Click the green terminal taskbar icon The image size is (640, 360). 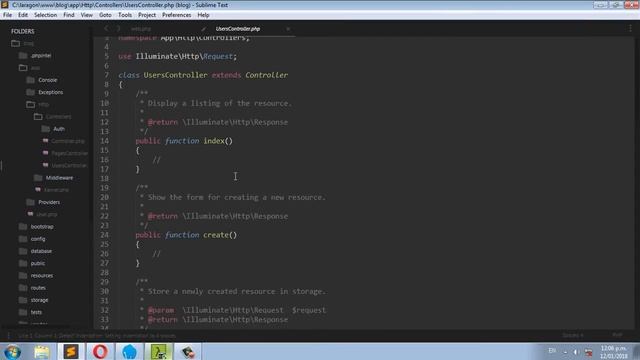pyautogui.click(x=159, y=352)
